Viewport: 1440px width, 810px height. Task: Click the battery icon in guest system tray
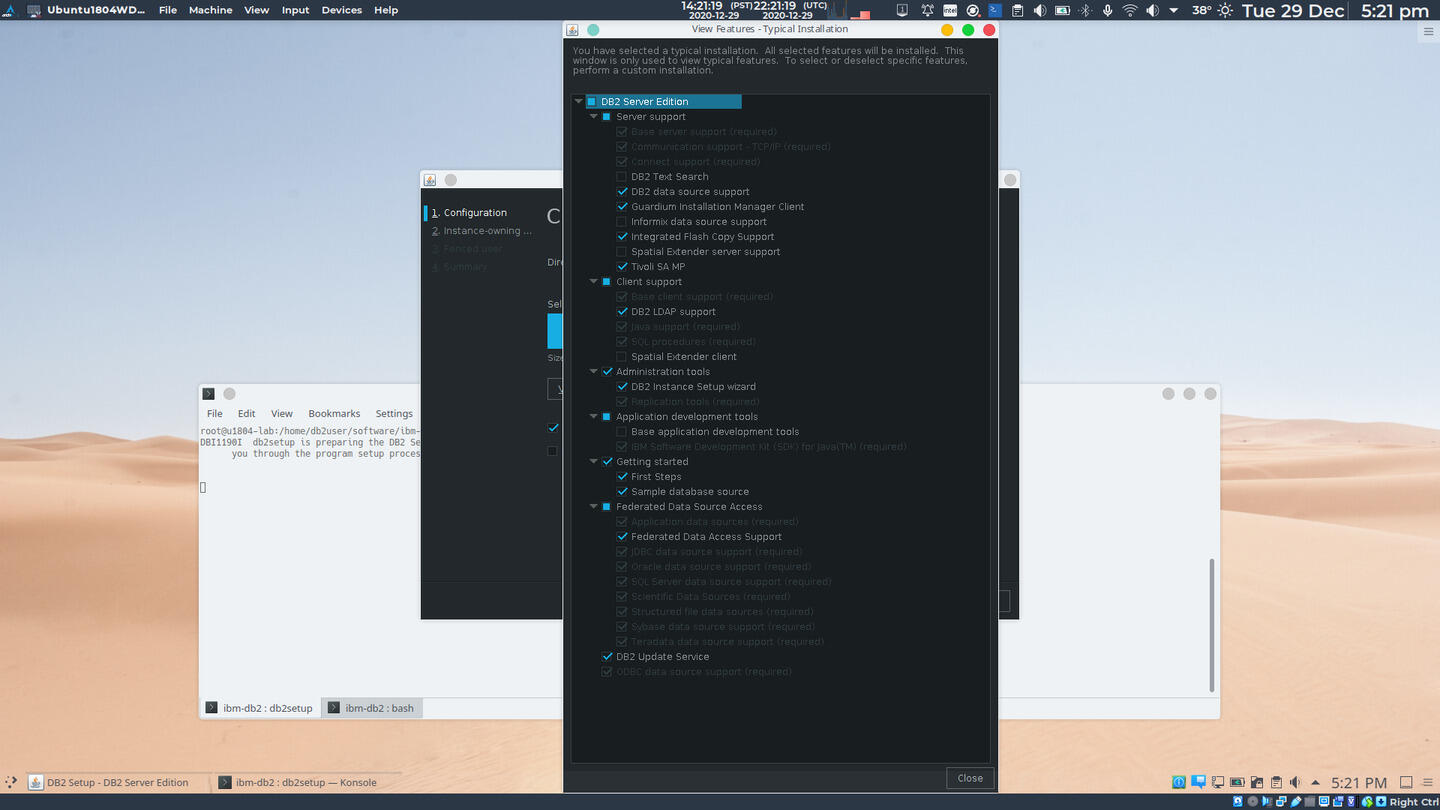(x=1237, y=782)
